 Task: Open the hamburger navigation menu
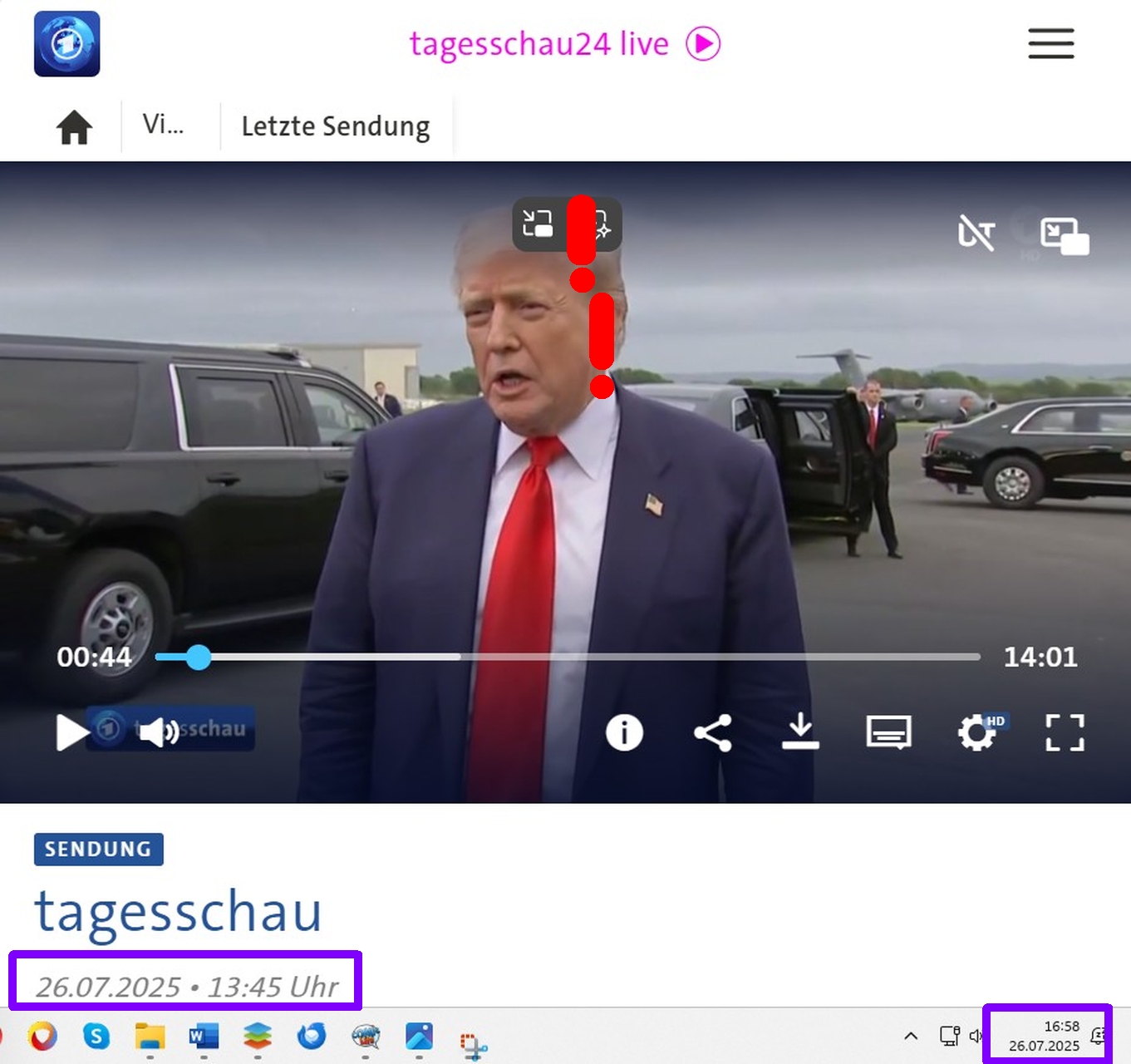tap(1050, 44)
